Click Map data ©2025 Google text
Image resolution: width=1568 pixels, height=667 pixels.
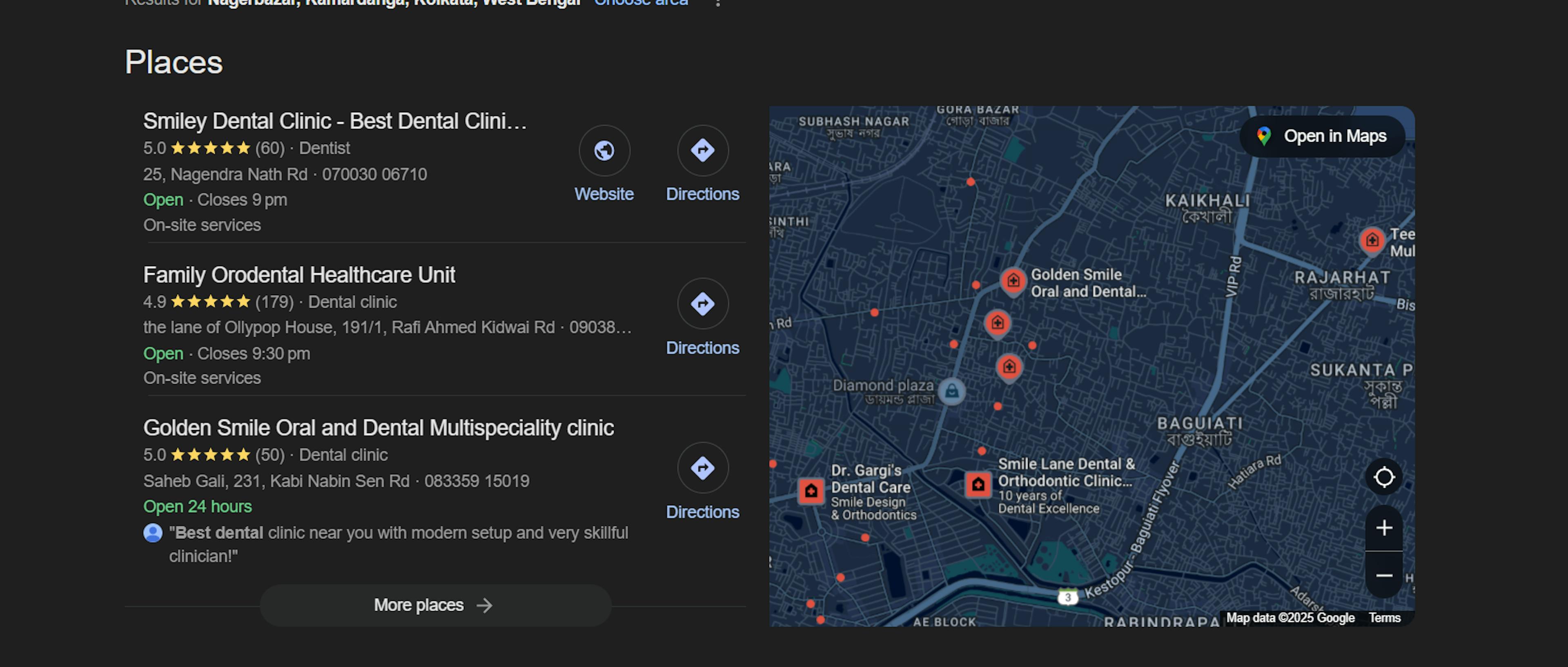coord(1290,618)
